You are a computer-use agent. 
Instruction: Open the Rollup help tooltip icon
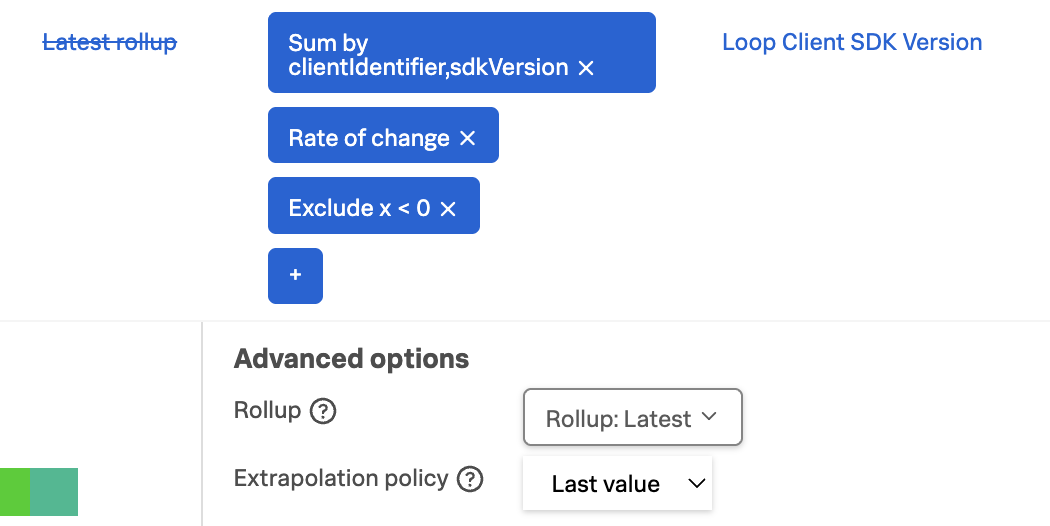[x=322, y=411]
